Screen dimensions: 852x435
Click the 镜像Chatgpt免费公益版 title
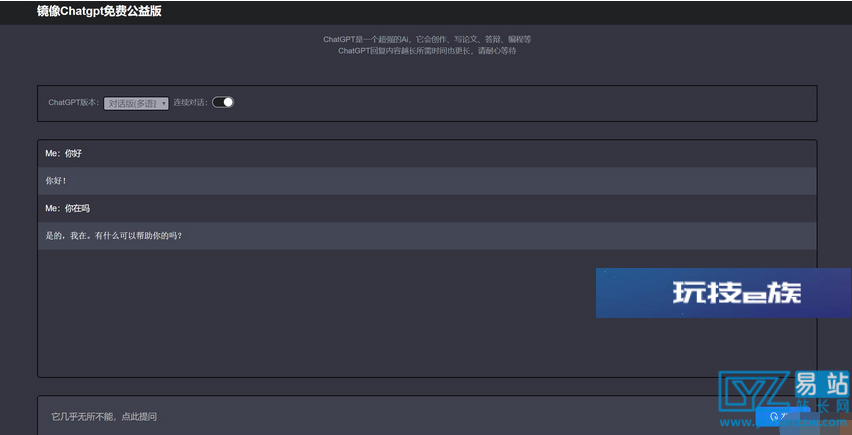[x=99, y=11]
